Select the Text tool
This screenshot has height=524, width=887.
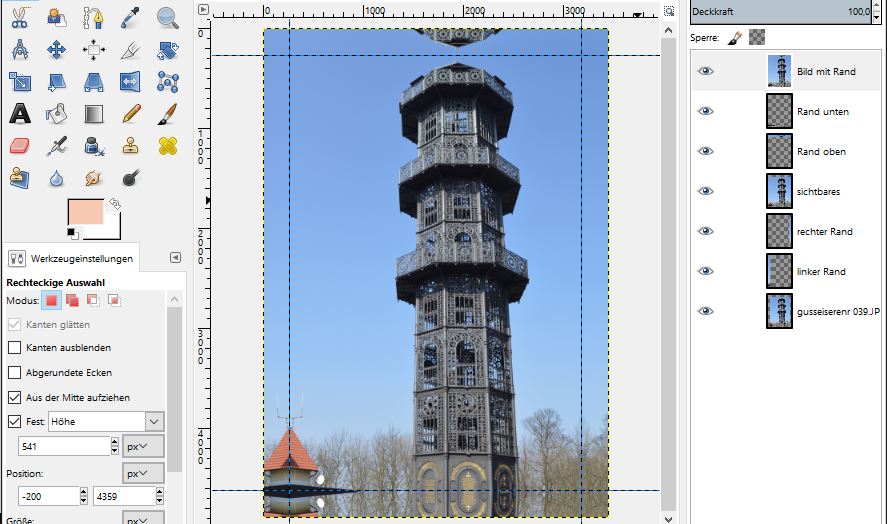coord(19,113)
